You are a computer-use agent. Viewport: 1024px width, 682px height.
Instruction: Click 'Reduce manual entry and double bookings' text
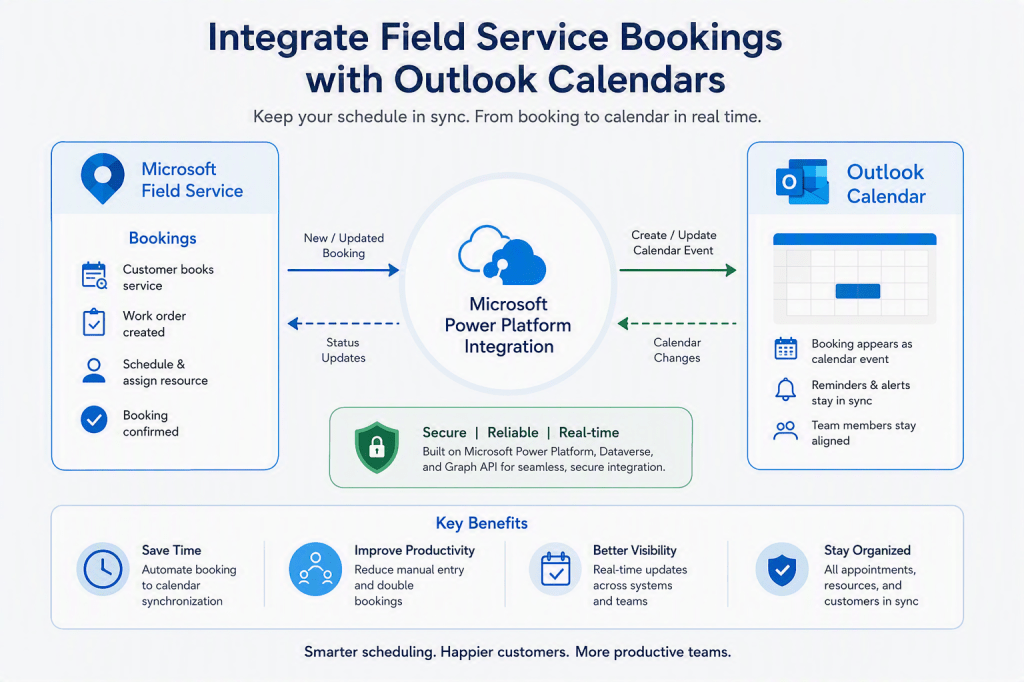[x=409, y=585]
